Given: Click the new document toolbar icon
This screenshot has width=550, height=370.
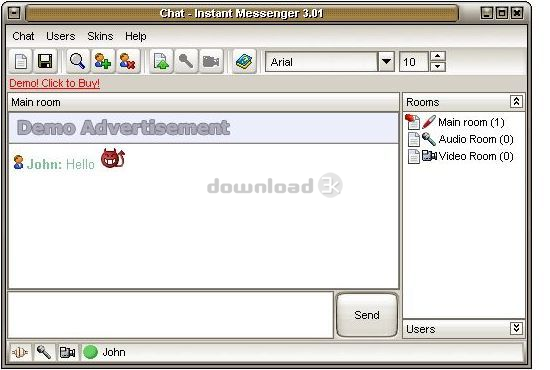Looking at the screenshot, I should click(x=21, y=61).
